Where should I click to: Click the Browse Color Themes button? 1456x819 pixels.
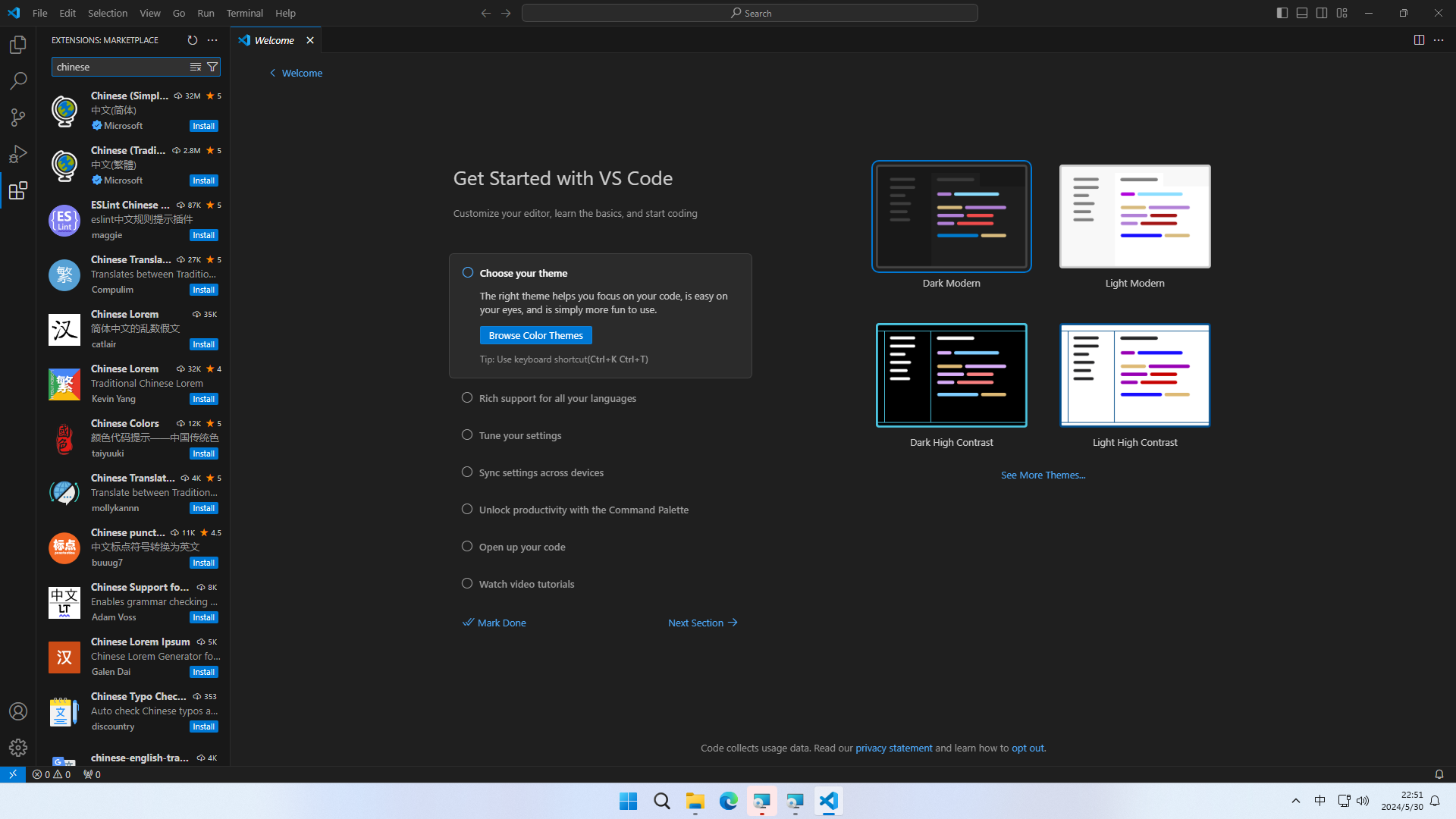(x=535, y=335)
